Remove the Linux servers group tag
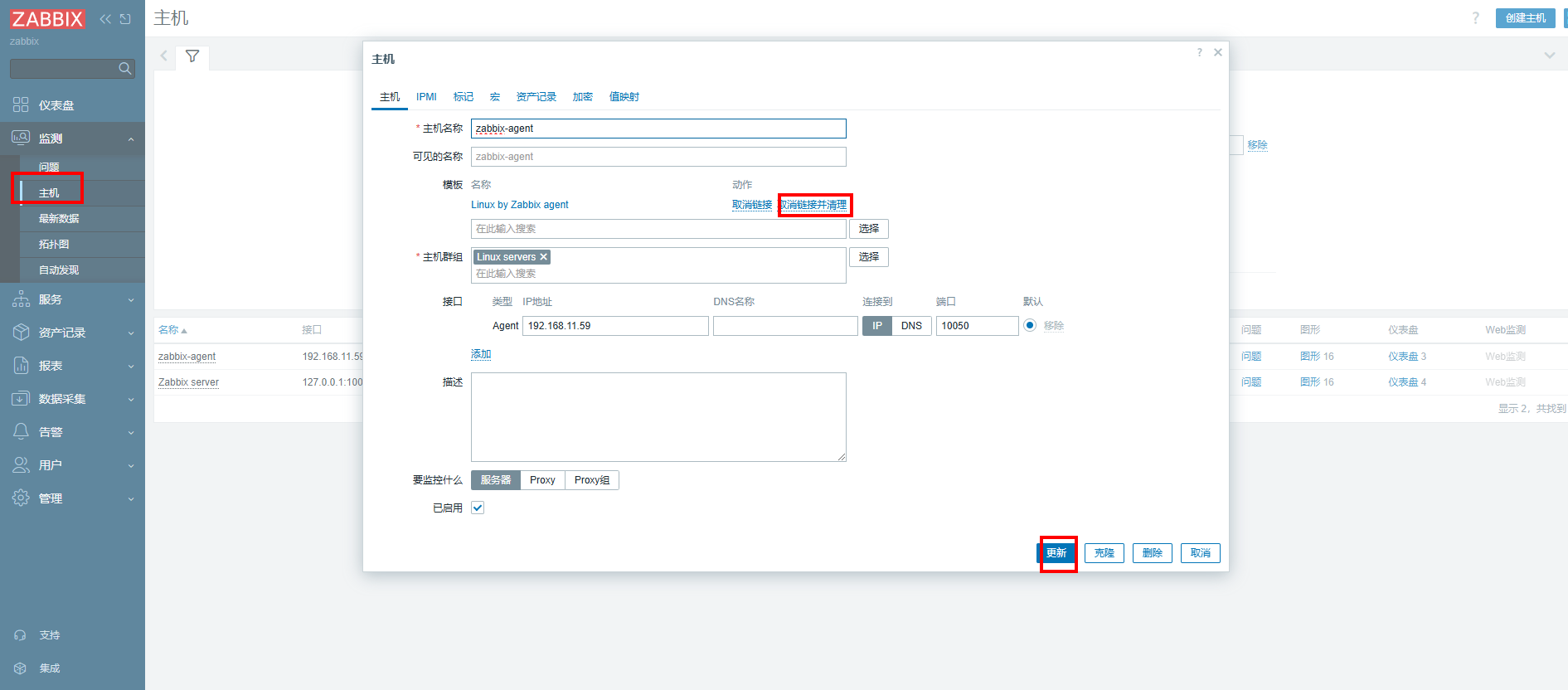This screenshot has height=690, width=1568. (x=544, y=257)
